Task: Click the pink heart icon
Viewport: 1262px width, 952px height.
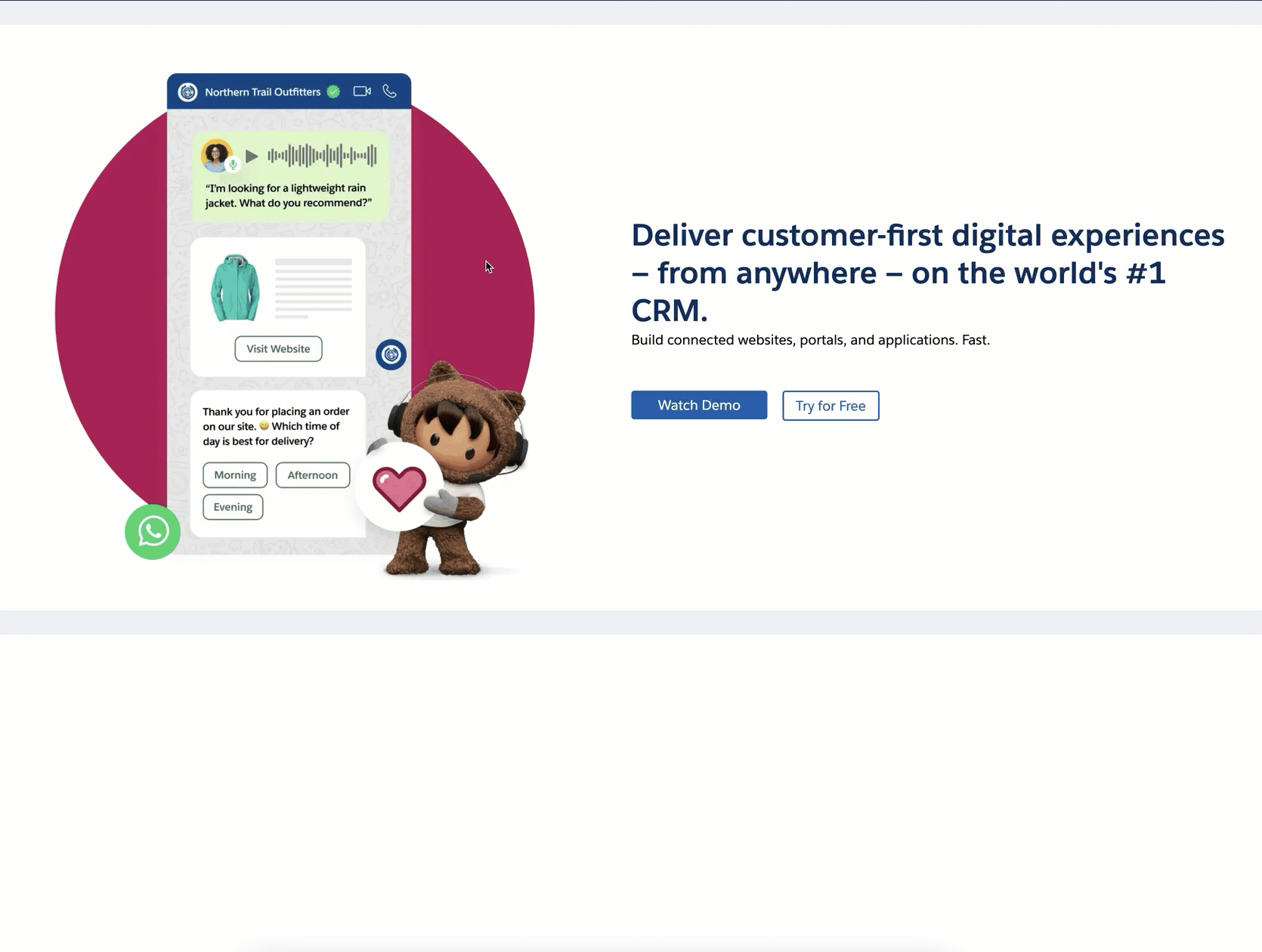Action: 399,488
